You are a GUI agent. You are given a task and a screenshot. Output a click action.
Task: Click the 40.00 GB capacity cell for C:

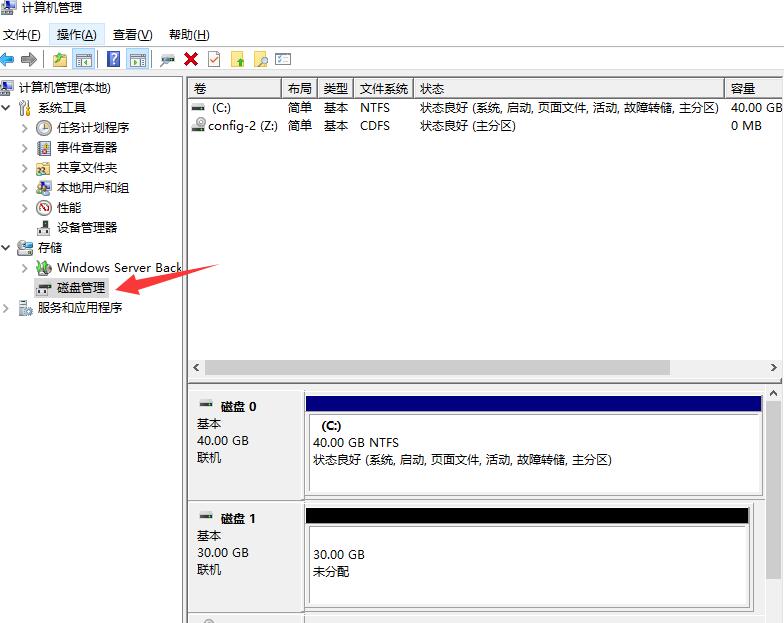[756, 108]
